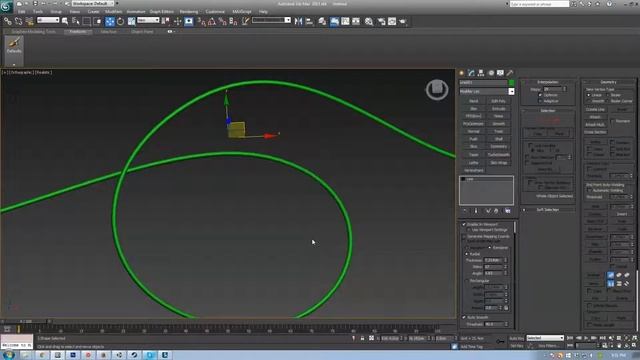Collapse the Geometry rollout header
Image resolution: width=640 pixels, height=360 pixels.
tap(608, 82)
